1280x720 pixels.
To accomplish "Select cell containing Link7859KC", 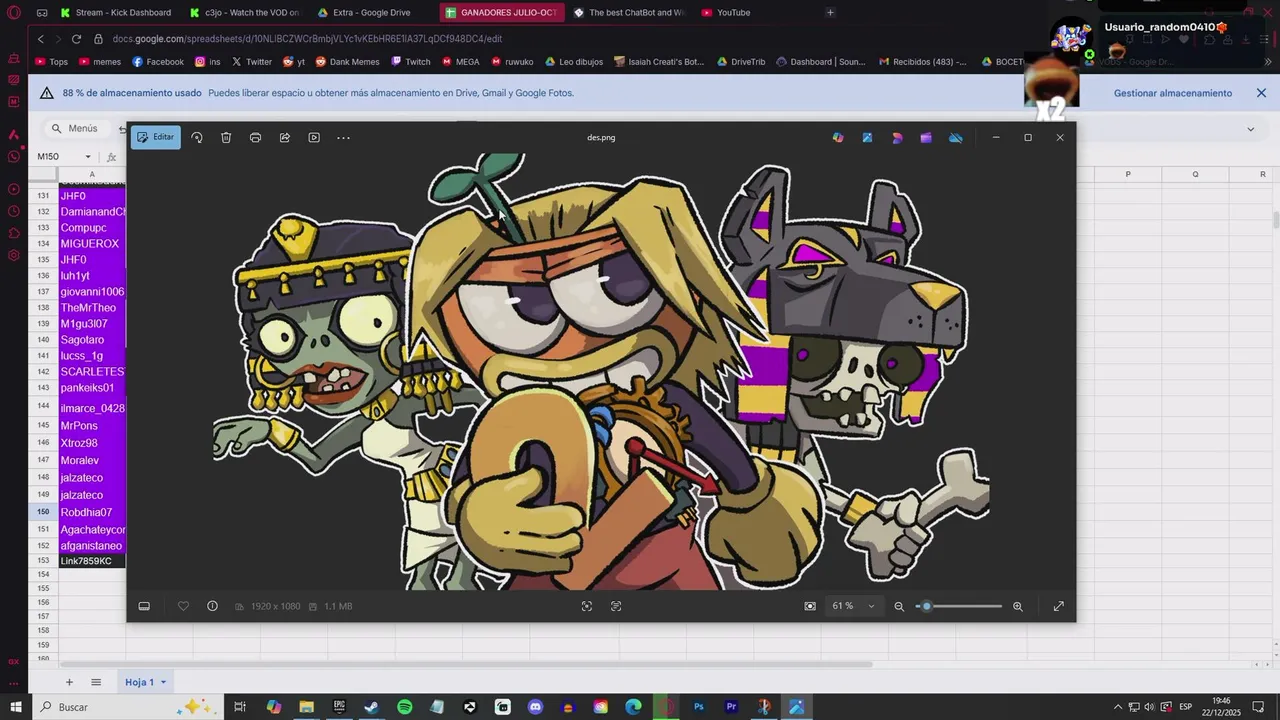I will click(x=92, y=561).
